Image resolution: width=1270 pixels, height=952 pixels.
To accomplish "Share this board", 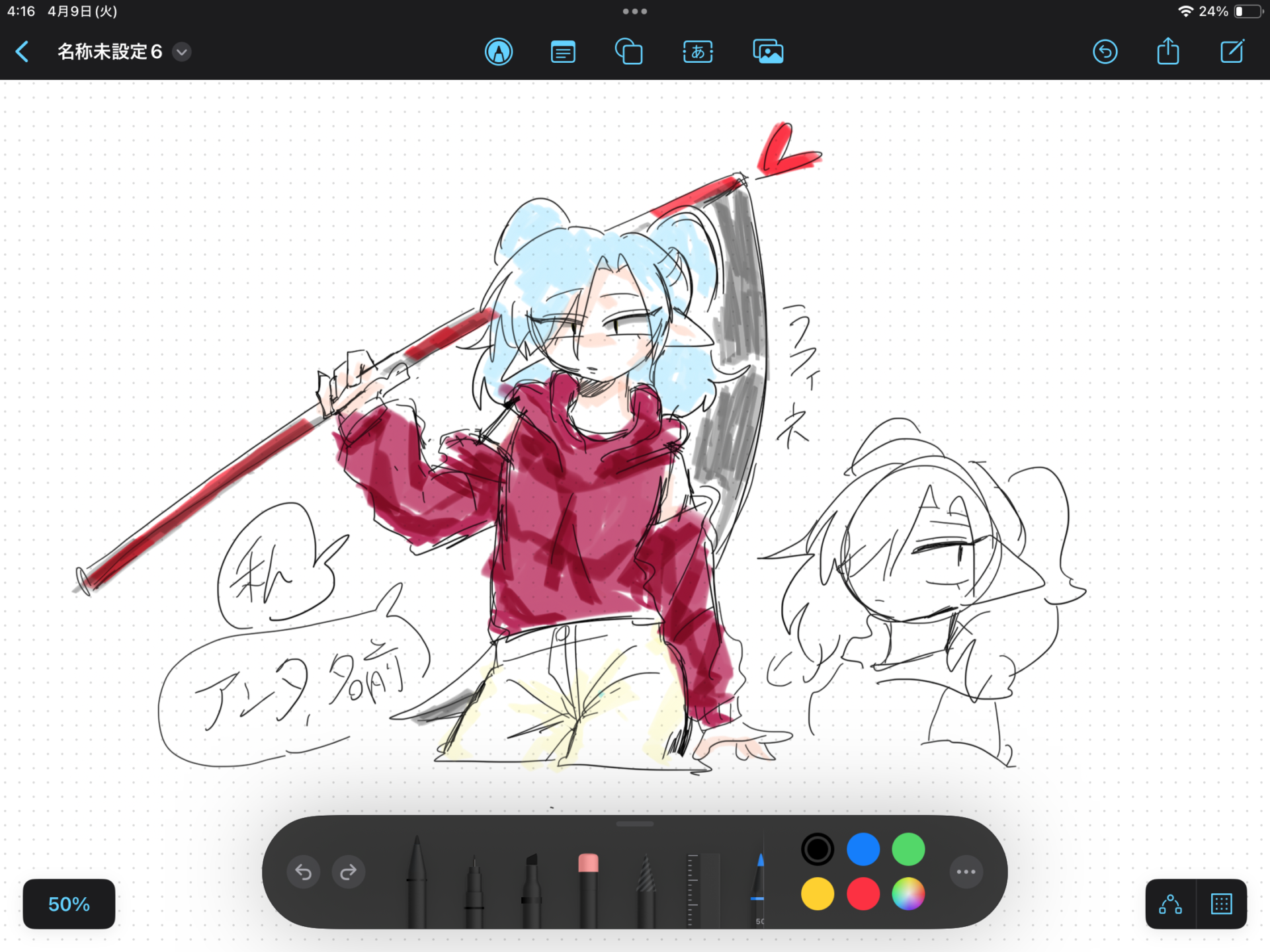I will (1168, 52).
